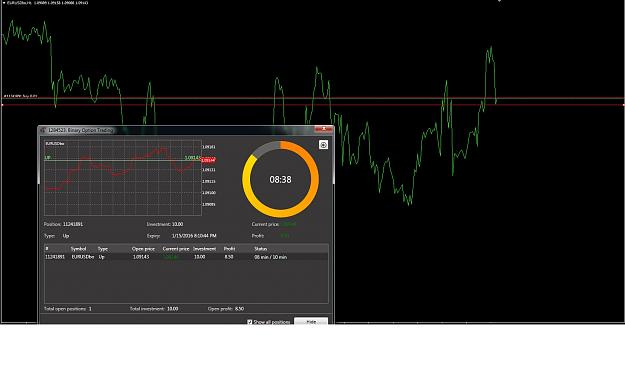
Task: Click the Investment: 10.00 detail label
Action: coord(165,224)
